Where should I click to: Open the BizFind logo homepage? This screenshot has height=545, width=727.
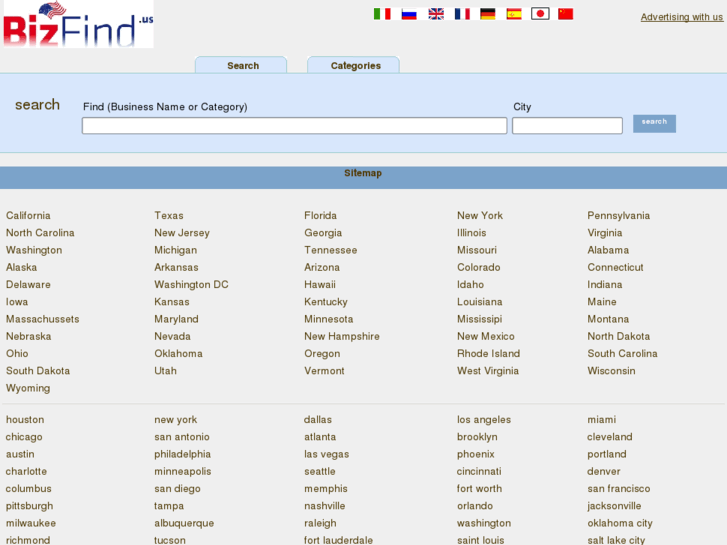(77, 25)
